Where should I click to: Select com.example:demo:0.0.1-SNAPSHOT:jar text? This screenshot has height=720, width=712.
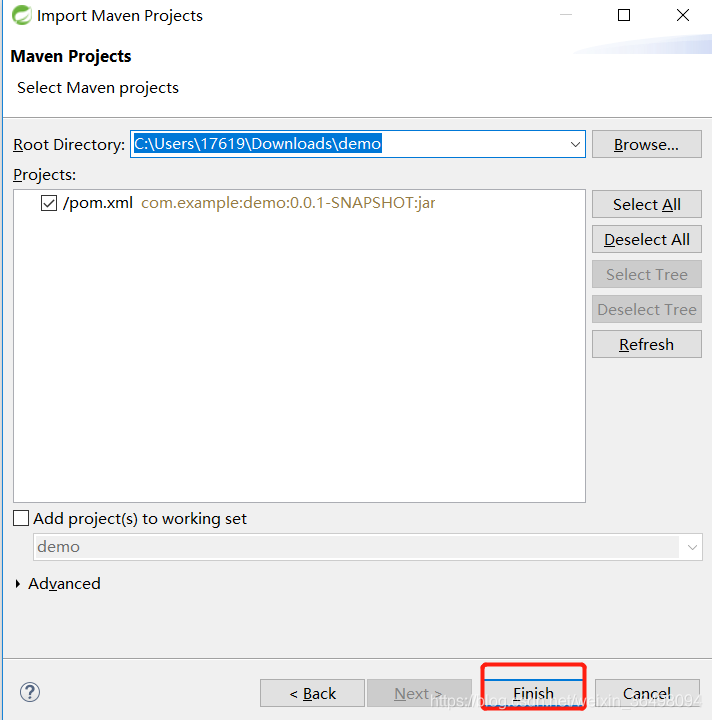[x=288, y=202]
